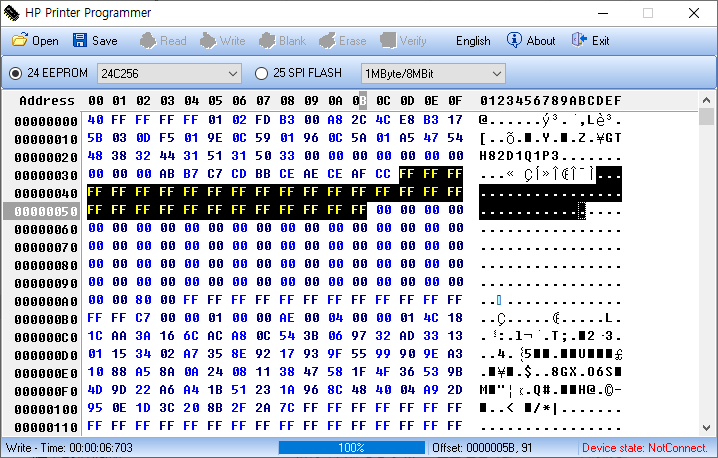Click the HP Printer Programmer title bar icon
The width and height of the screenshot is (718, 458).
[11, 13]
